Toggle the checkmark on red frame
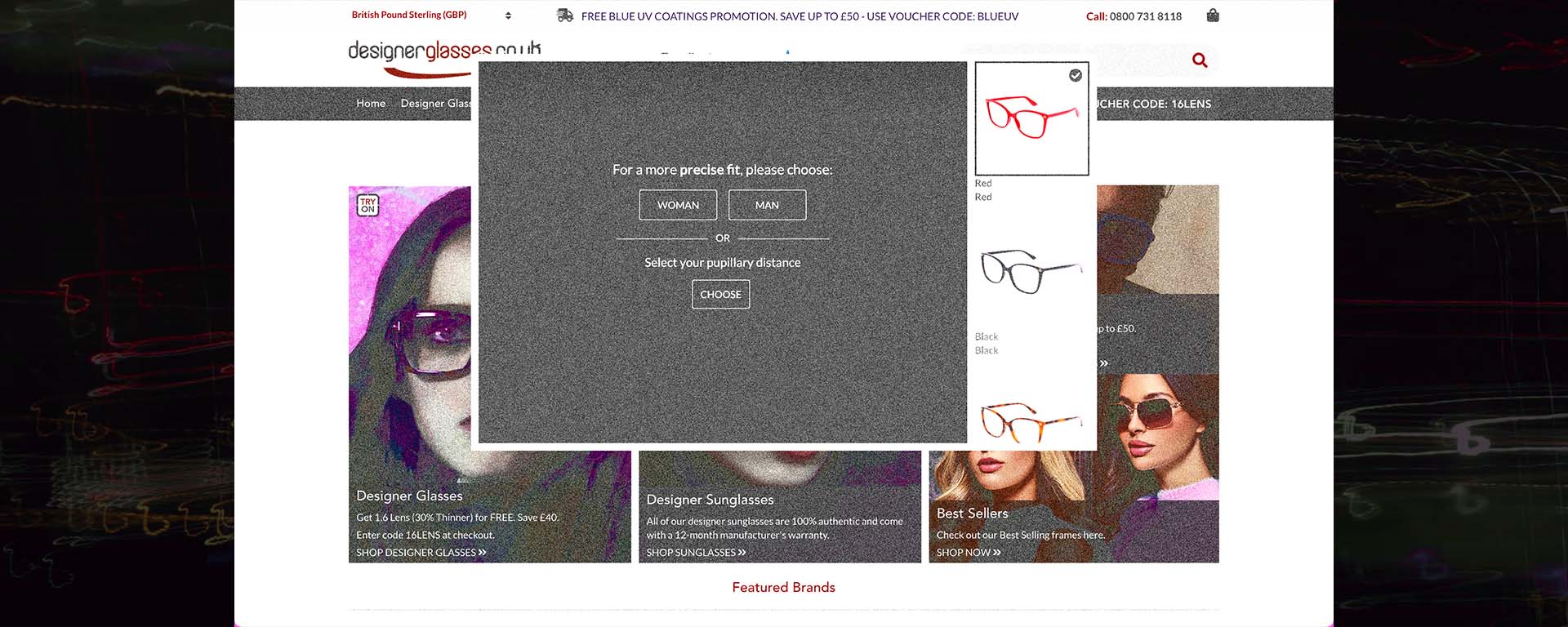This screenshot has width=1568, height=627. coord(1076,75)
